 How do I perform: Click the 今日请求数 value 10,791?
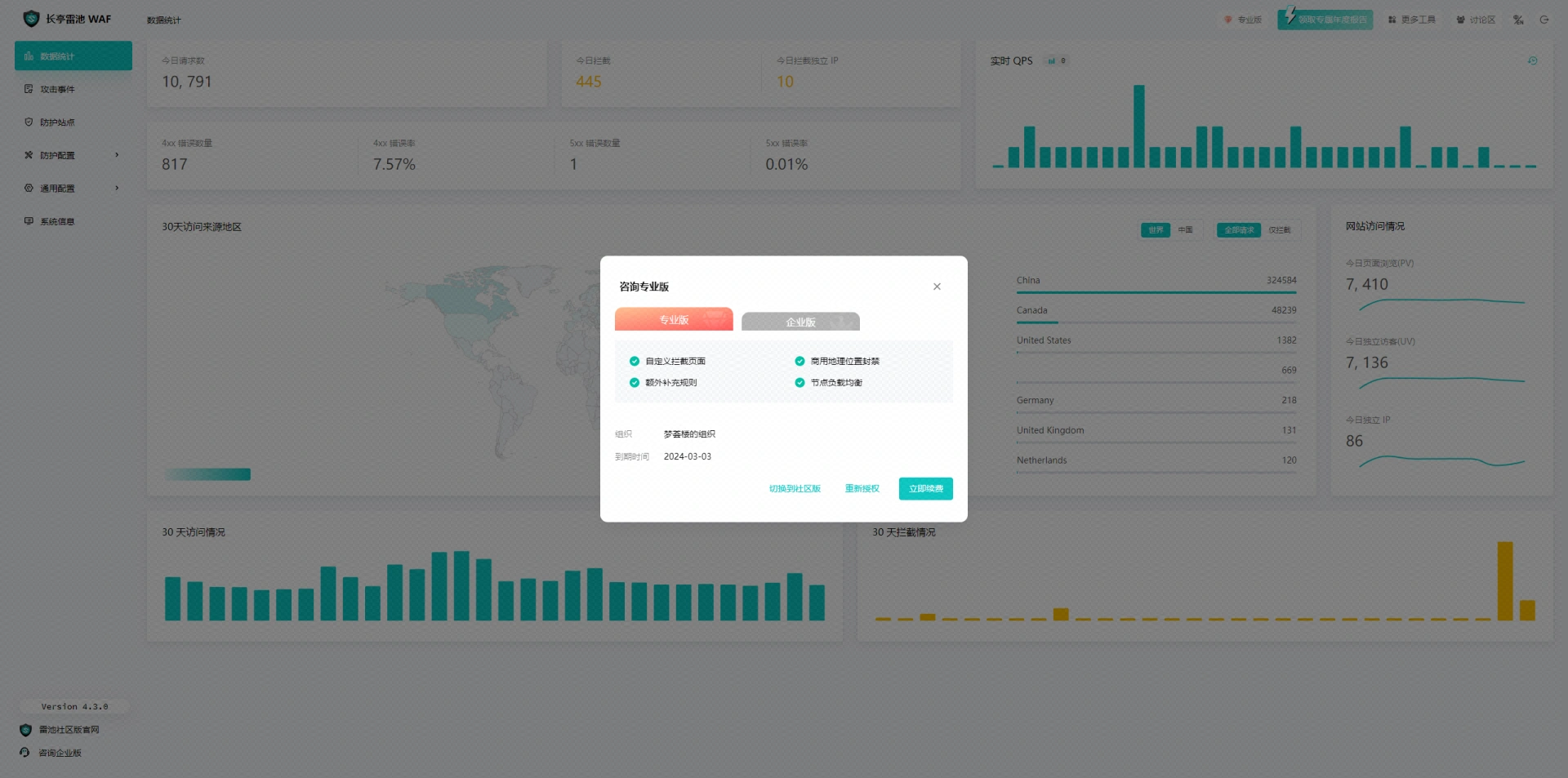click(x=186, y=82)
